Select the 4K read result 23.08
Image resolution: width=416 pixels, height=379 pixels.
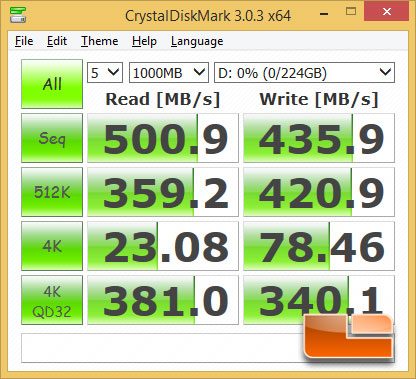click(163, 246)
